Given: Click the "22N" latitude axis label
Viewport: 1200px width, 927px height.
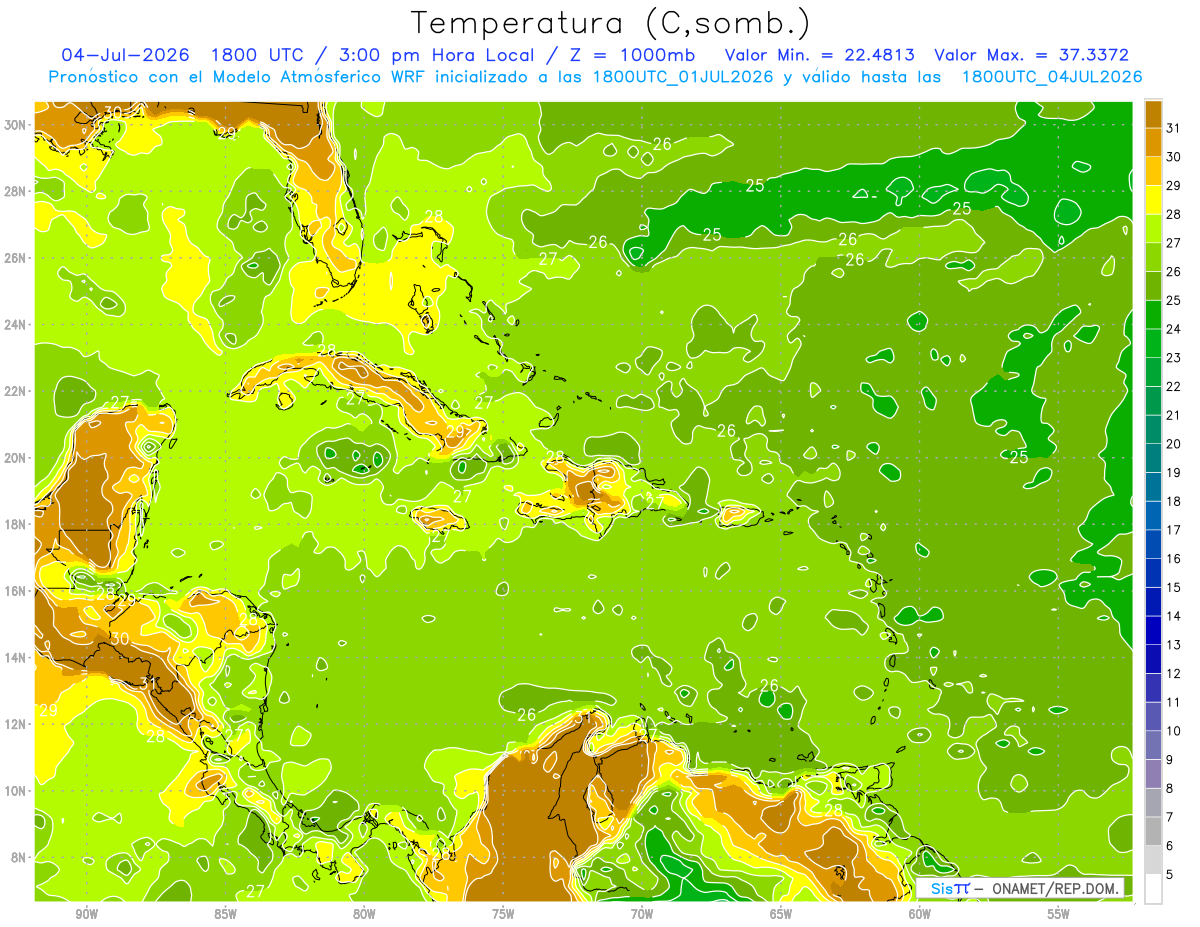Looking at the screenshot, I should (x=16, y=391).
